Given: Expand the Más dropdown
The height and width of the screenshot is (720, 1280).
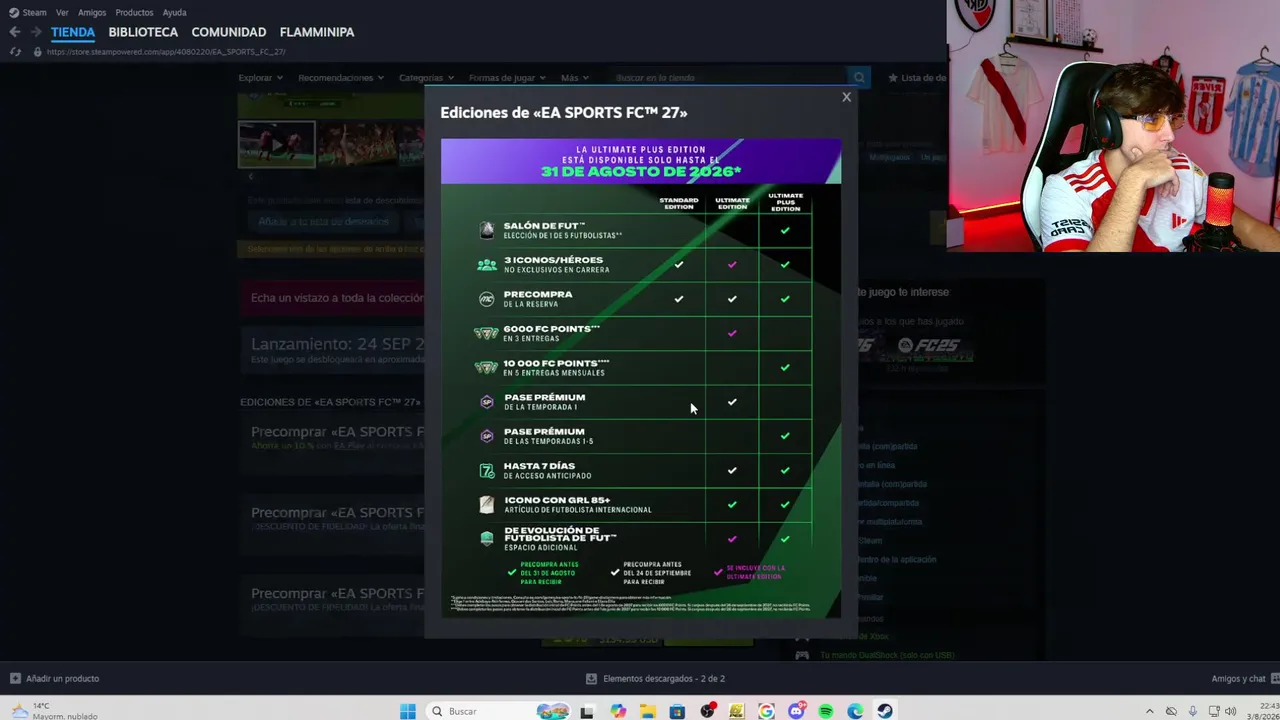Looking at the screenshot, I should point(575,78).
